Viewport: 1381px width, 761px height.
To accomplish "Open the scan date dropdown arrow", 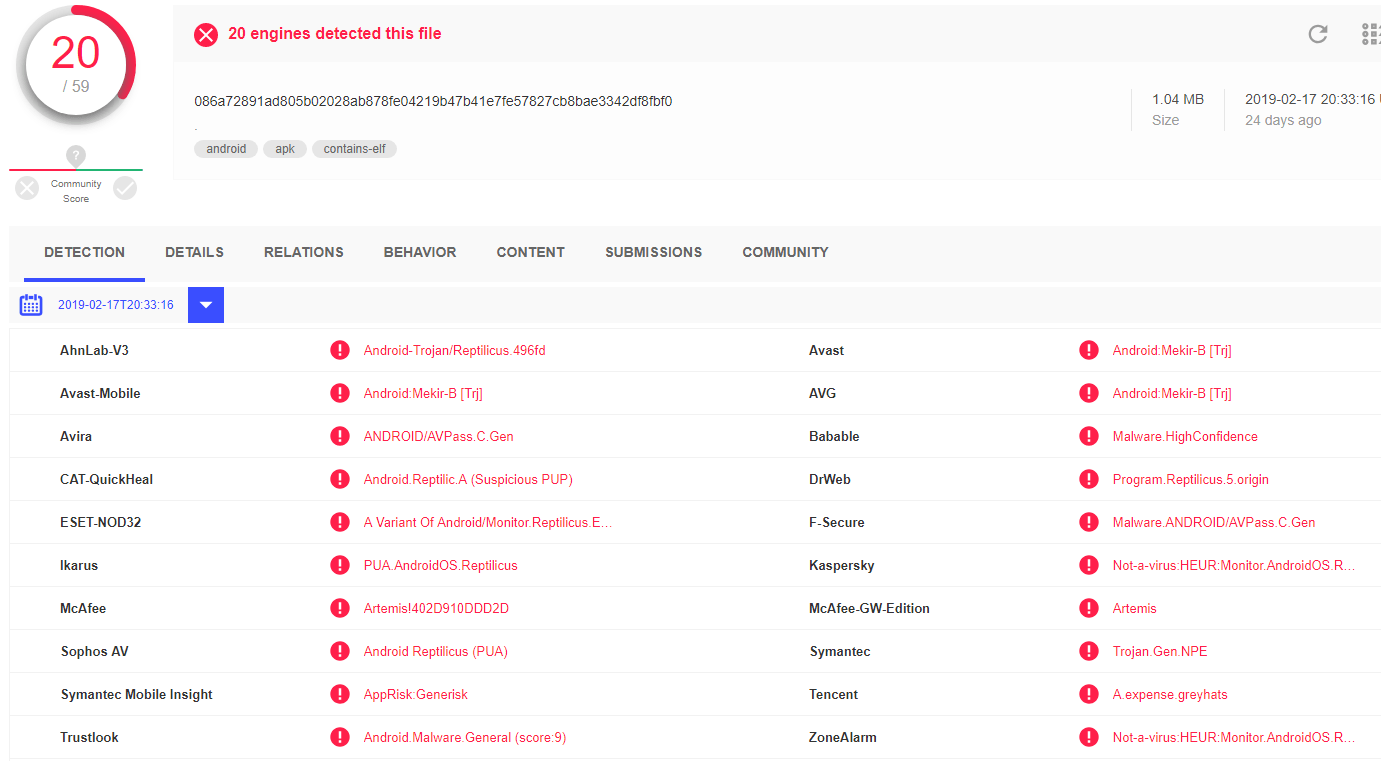I will click(x=206, y=305).
